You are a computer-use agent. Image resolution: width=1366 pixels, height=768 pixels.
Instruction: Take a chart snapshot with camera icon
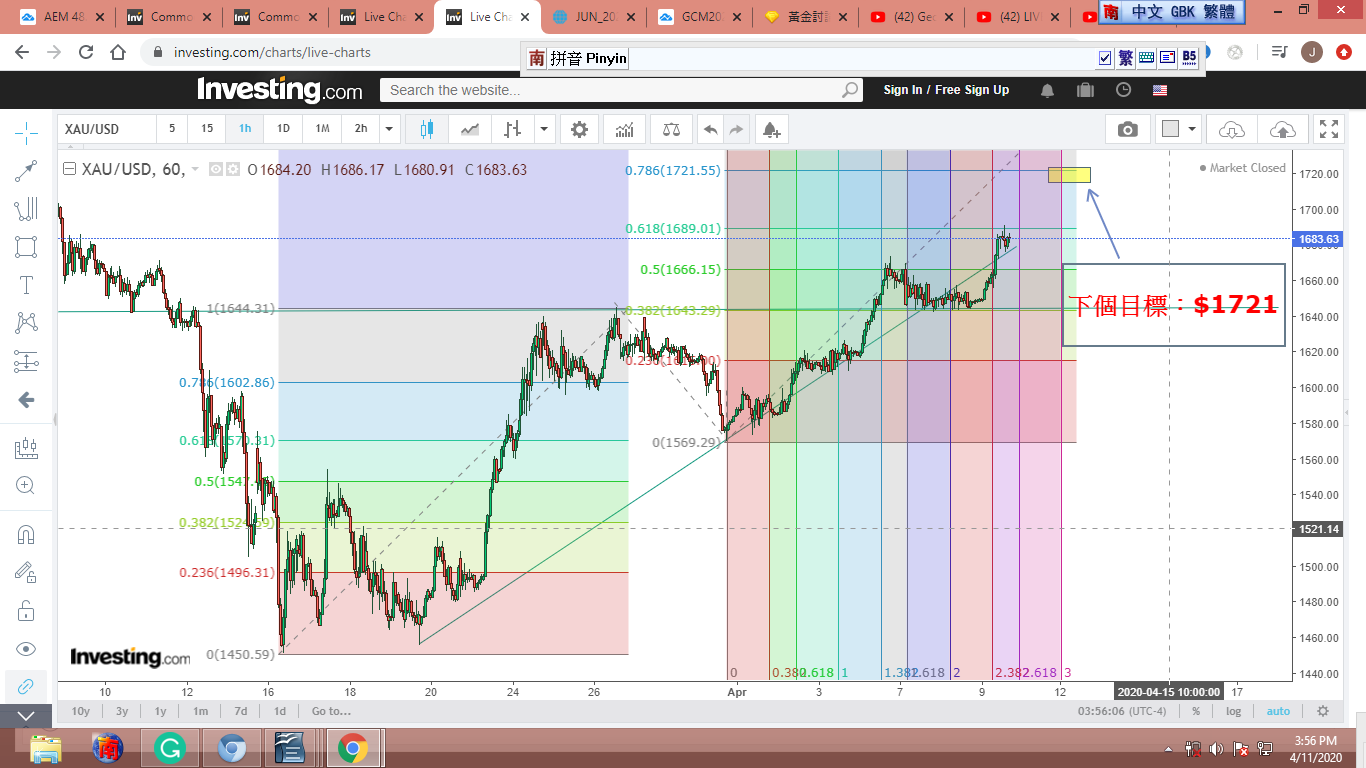1127,129
